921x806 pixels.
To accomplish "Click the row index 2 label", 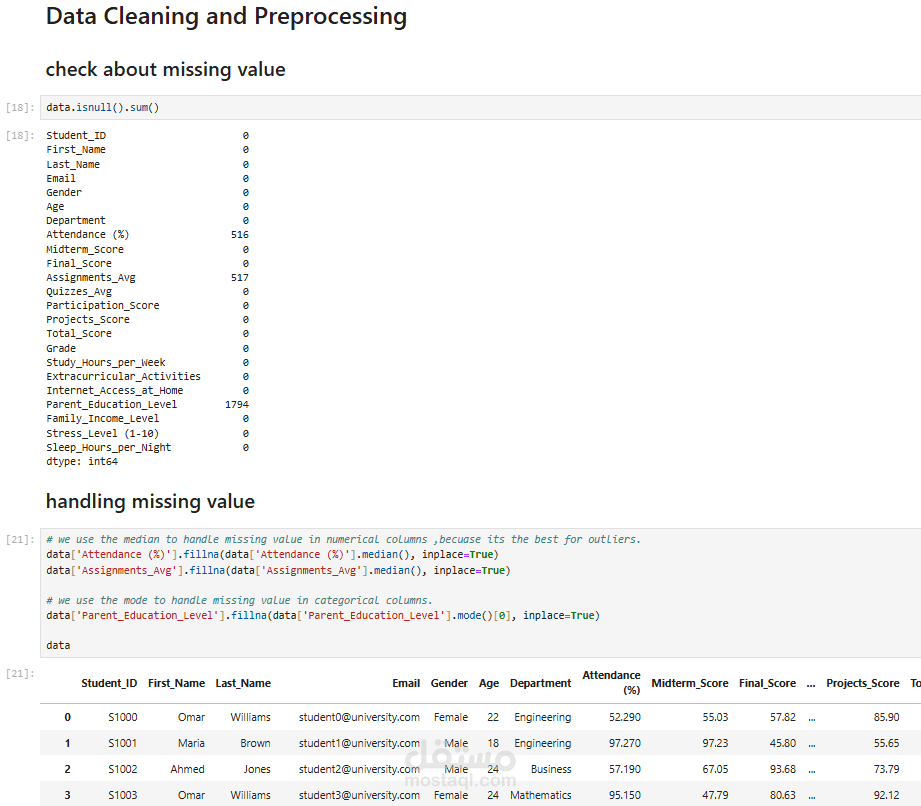I will (x=67, y=770).
